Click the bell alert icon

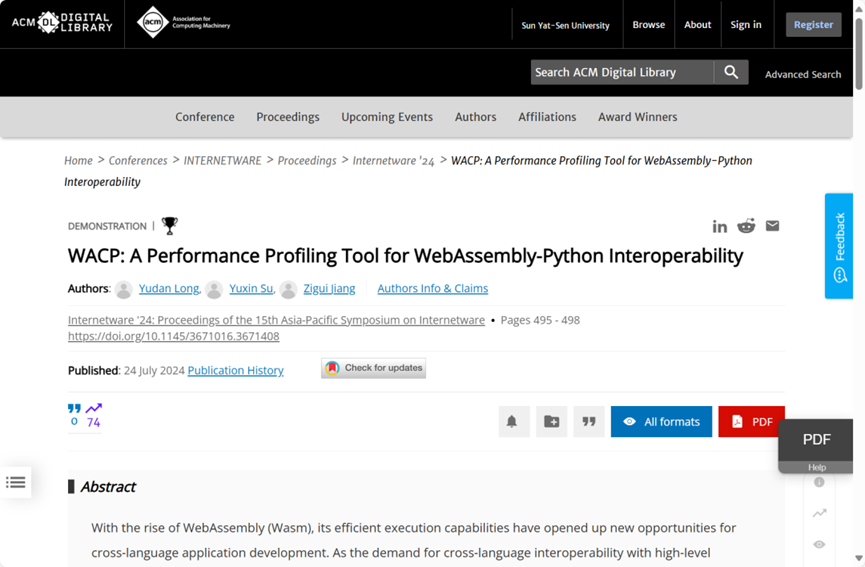coord(512,422)
